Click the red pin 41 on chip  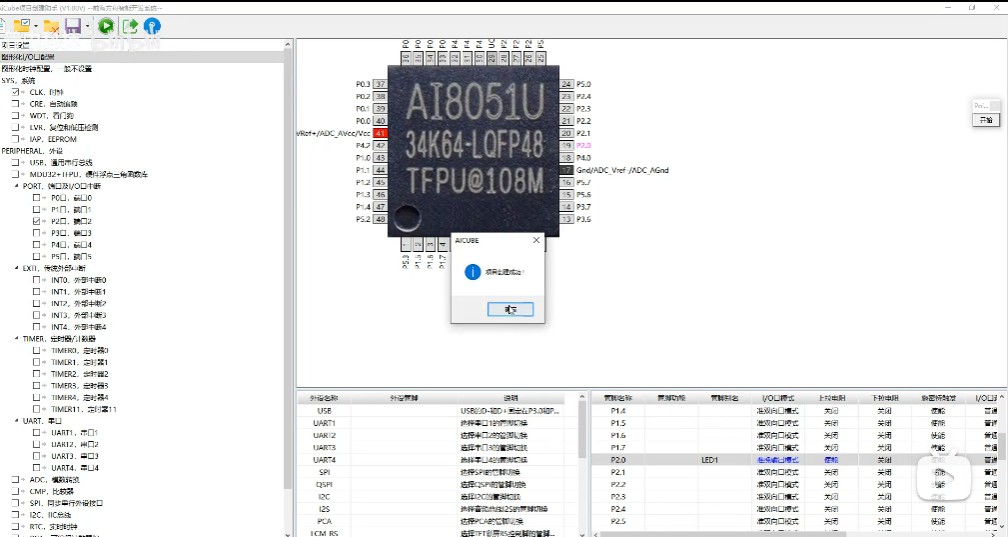point(380,133)
